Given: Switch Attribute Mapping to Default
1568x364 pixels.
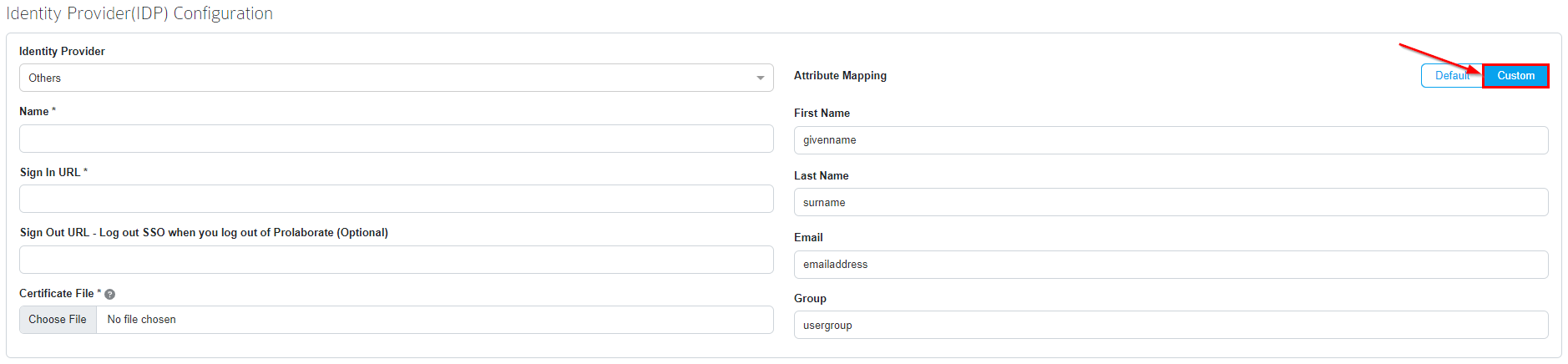Looking at the screenshot, I should coord(1452,75).
